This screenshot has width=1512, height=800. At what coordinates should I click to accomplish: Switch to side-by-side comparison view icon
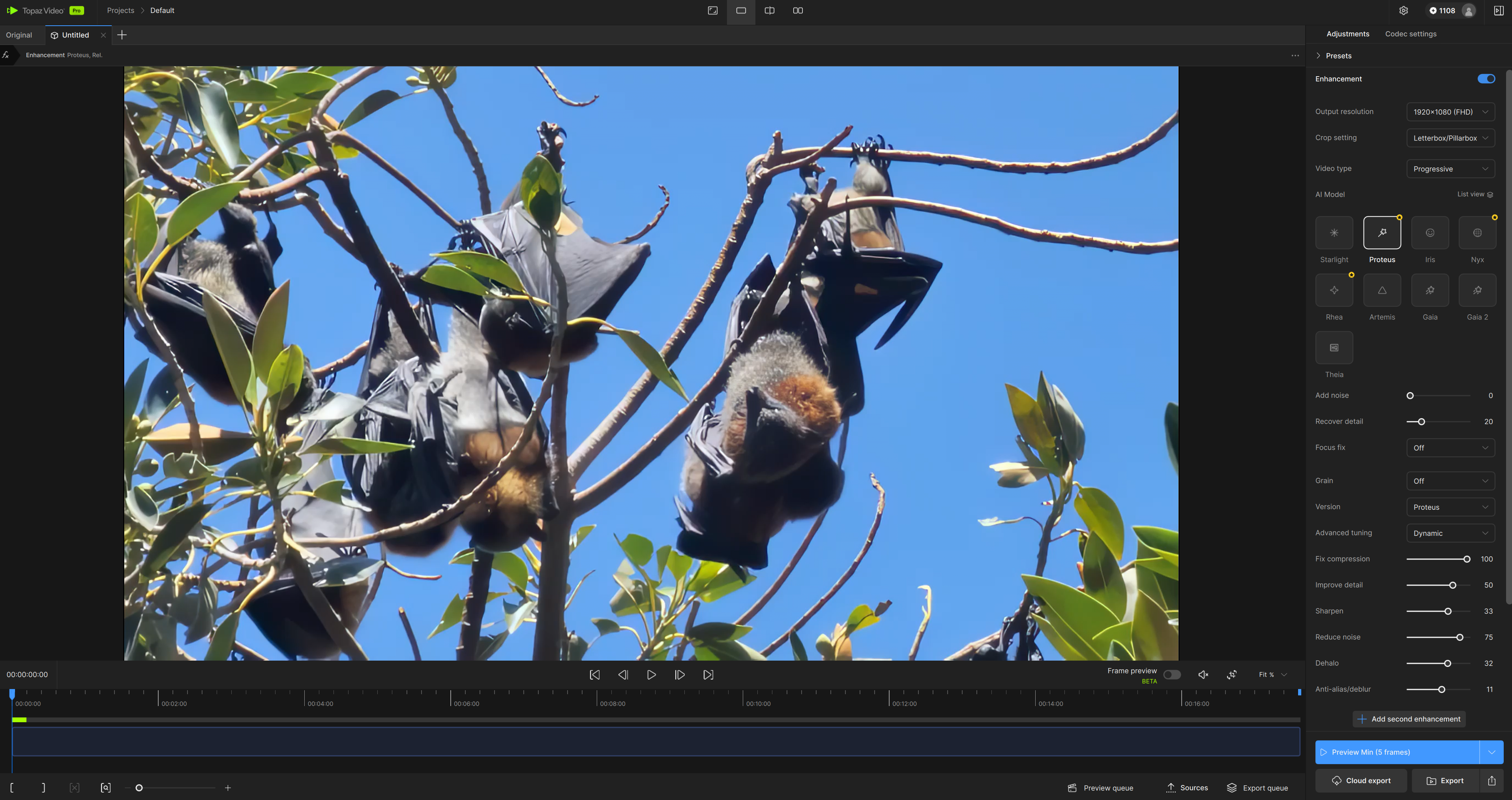click(x=798, y=11)
